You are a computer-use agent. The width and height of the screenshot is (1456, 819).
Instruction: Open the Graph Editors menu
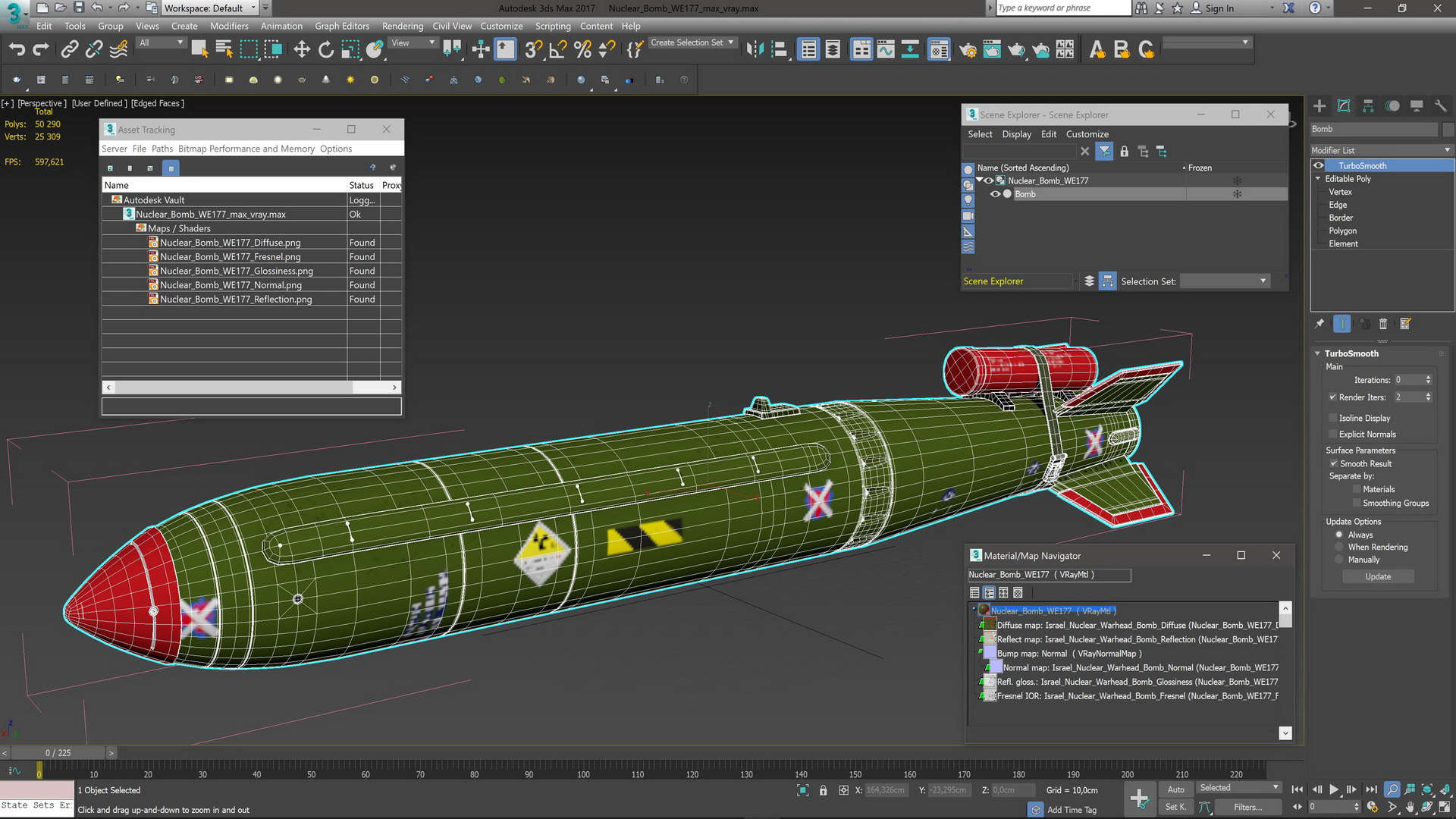coord(342,26)
